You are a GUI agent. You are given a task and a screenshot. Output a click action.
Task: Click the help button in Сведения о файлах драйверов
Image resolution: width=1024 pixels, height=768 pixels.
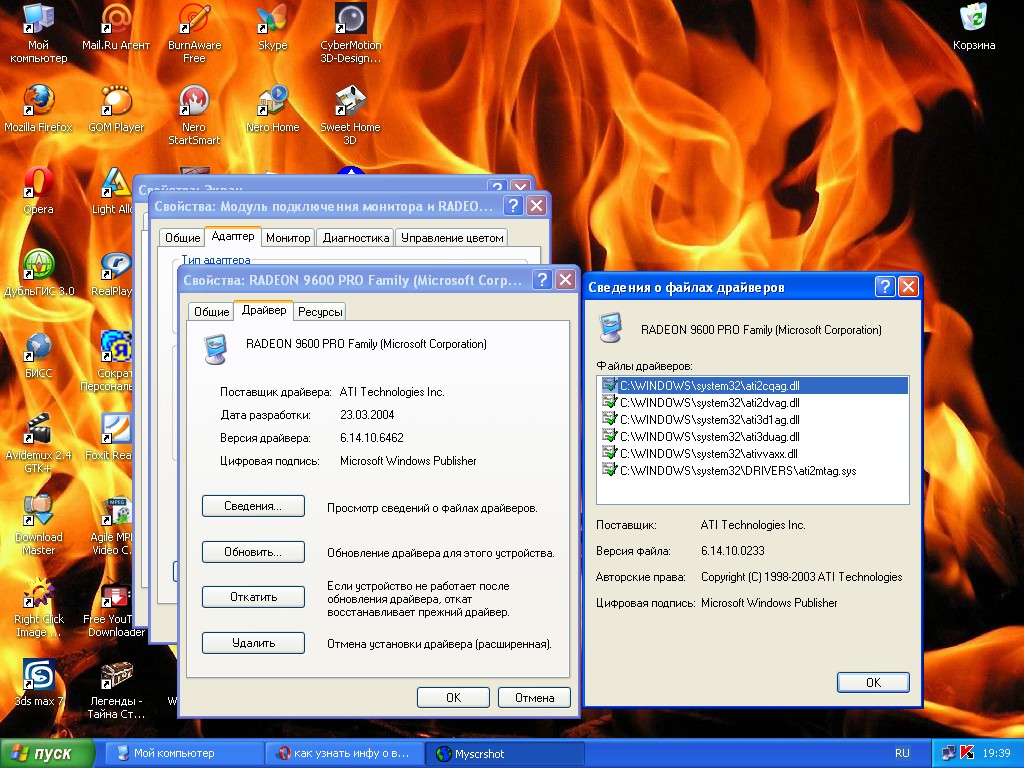[885, 287]
